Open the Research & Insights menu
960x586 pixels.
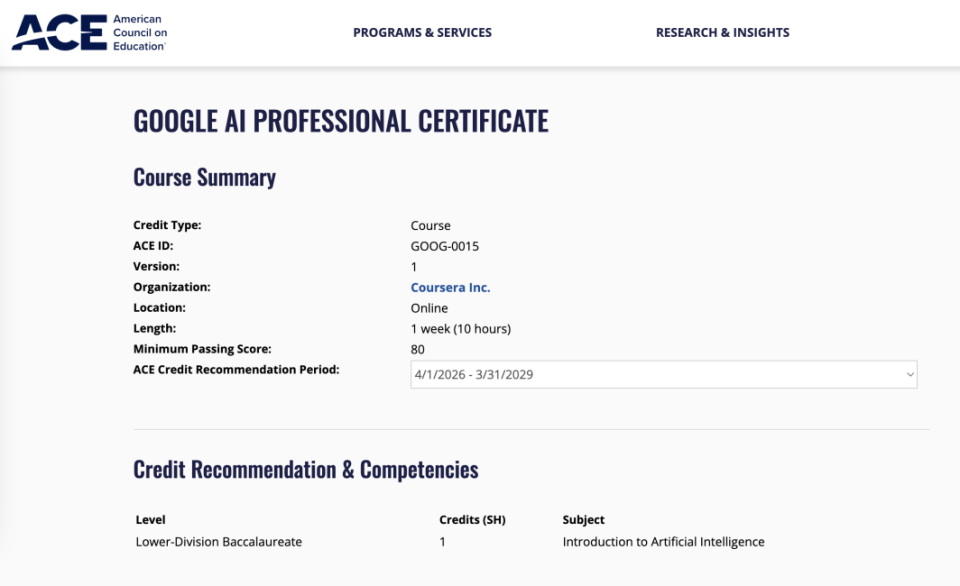[x=722, y=32]
